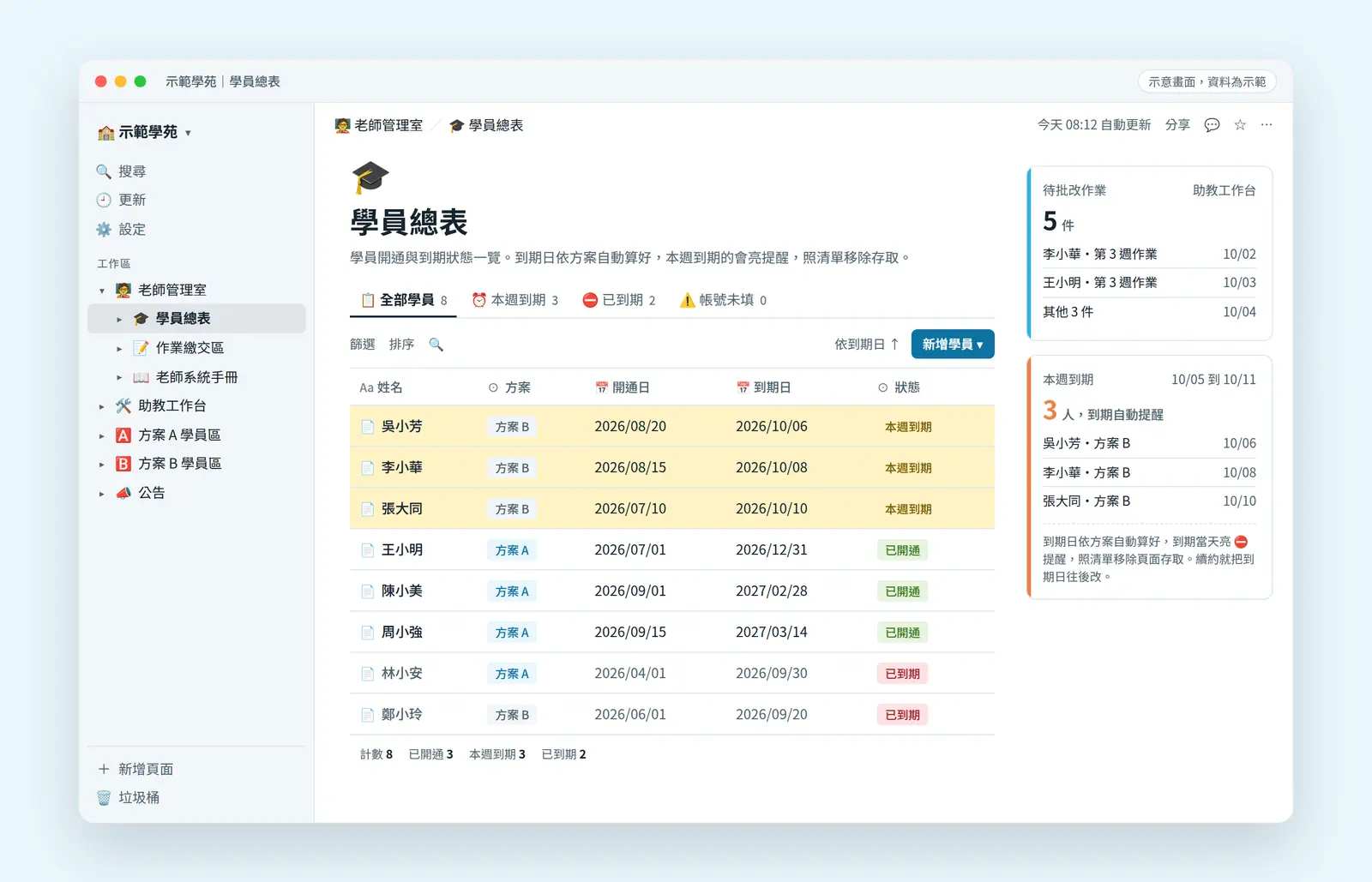Switch to the 全部學員 tab
This screenshot has width=1372, height=882.
tap(404, 300)
